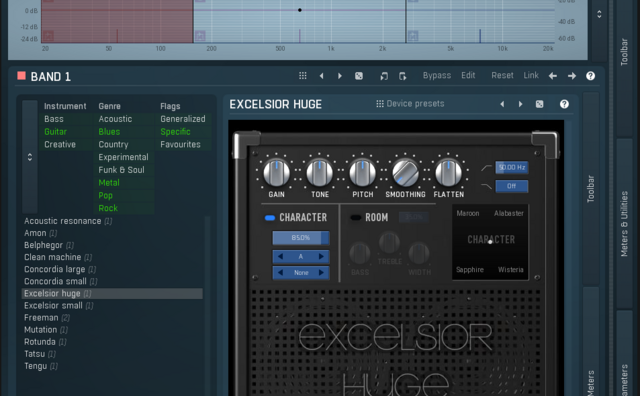The image size is (640, 396).
Task: Click the spectrum graph resize arrows handle
Action: tap(599, 14)
